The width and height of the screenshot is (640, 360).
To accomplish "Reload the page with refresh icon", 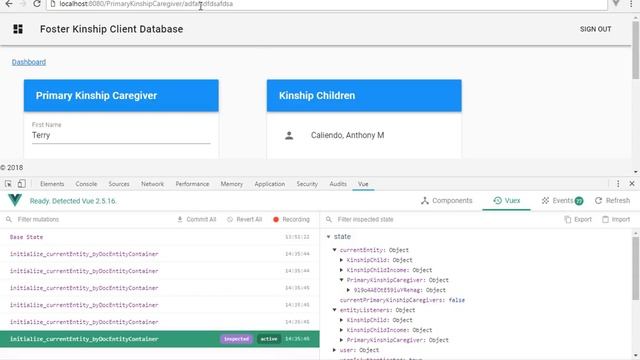I will click(x=37, y=4).
